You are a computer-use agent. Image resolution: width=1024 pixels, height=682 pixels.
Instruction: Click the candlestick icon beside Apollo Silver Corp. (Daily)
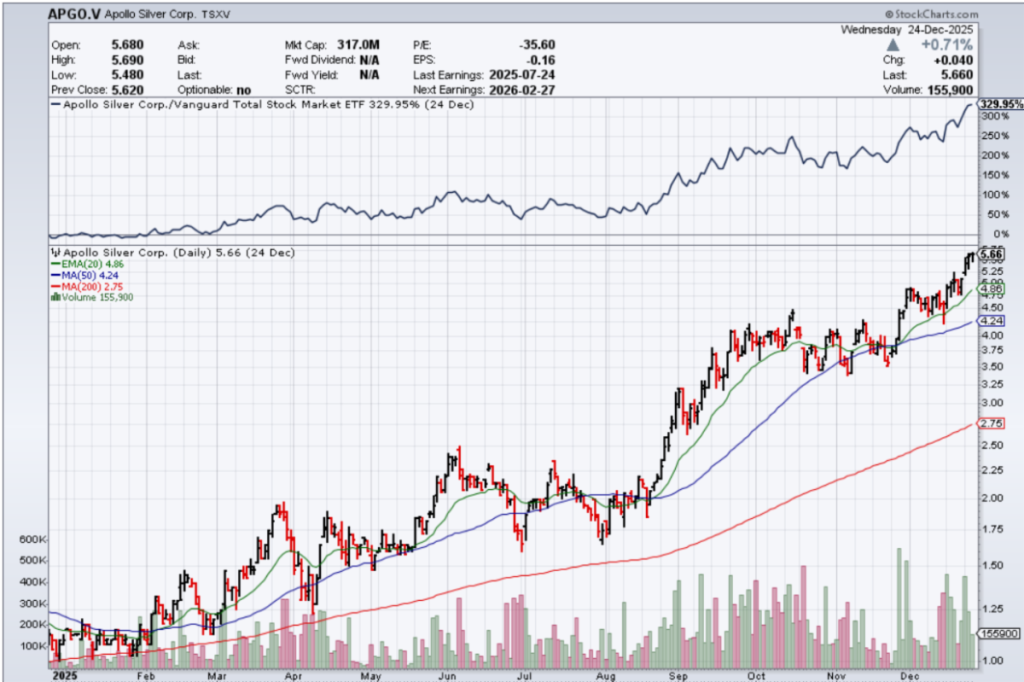(54, 253)
